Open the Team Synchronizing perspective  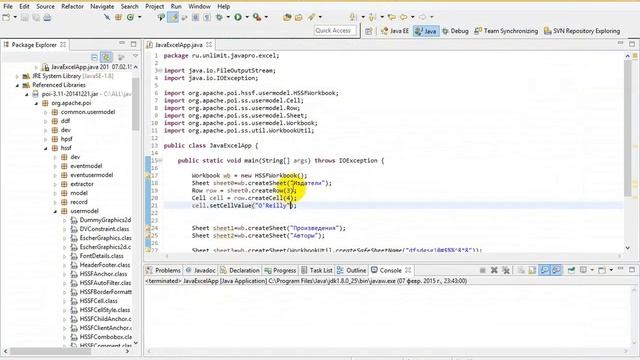(506, 31)
